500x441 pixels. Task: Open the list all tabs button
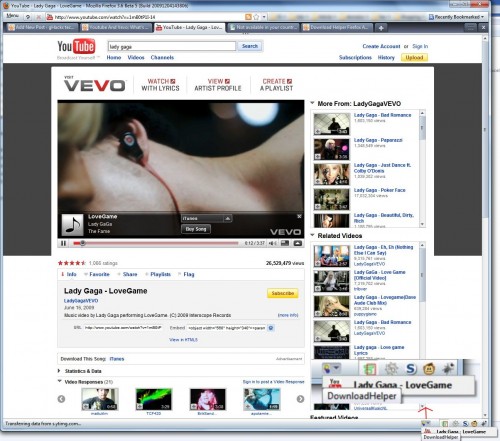click(x=471, y=28)
